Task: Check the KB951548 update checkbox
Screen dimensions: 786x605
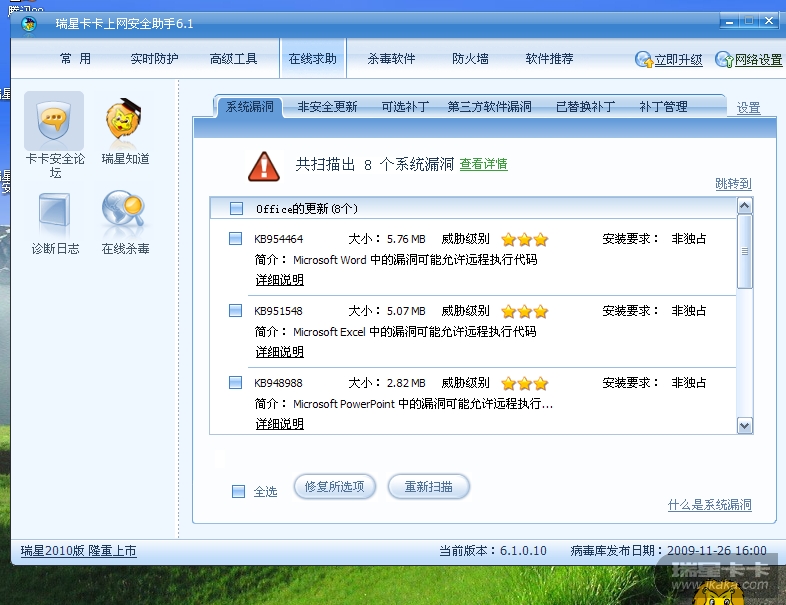Action: click(235, 311)
